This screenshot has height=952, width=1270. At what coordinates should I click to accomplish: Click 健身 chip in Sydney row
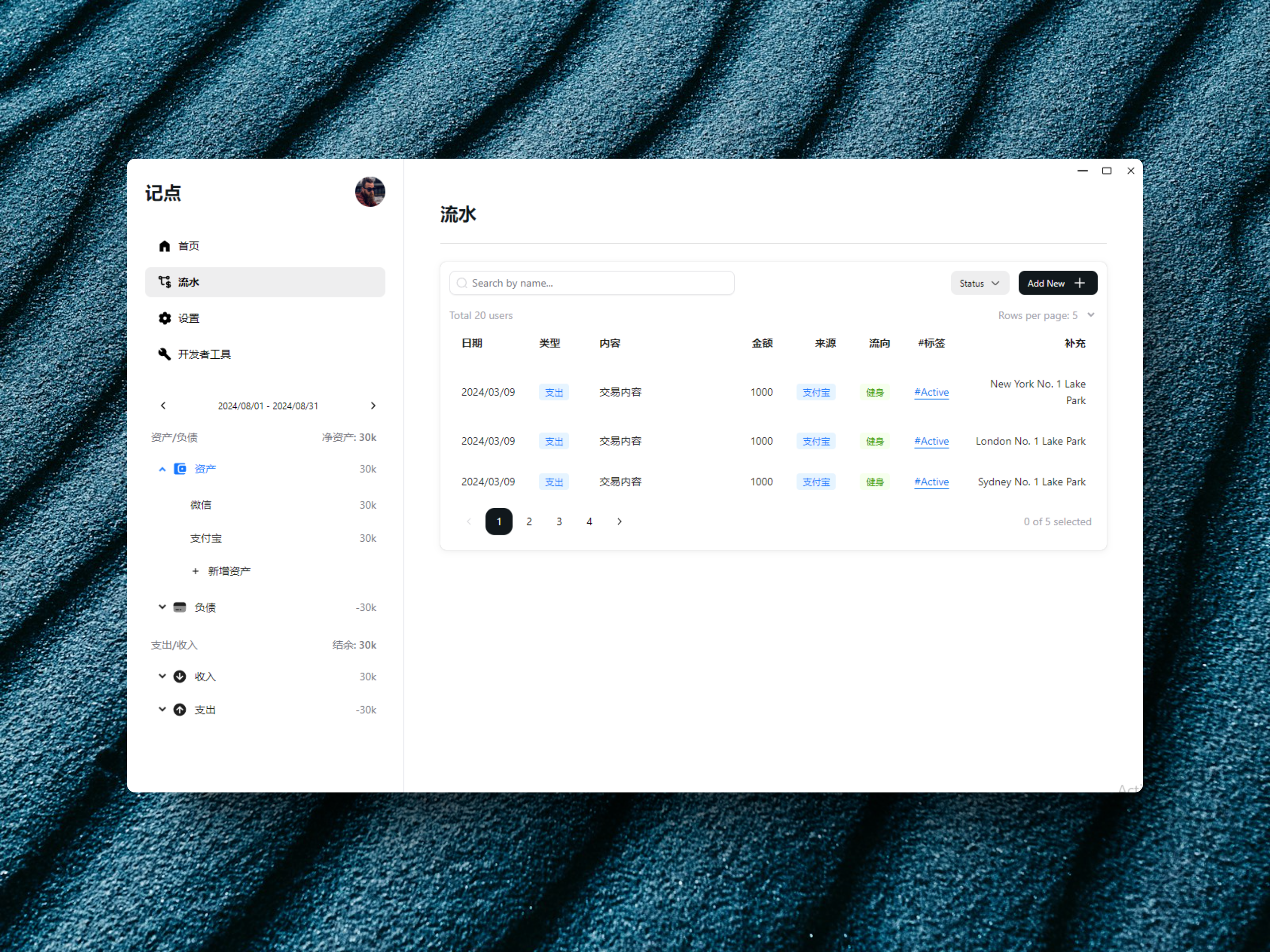pos(875,482)
